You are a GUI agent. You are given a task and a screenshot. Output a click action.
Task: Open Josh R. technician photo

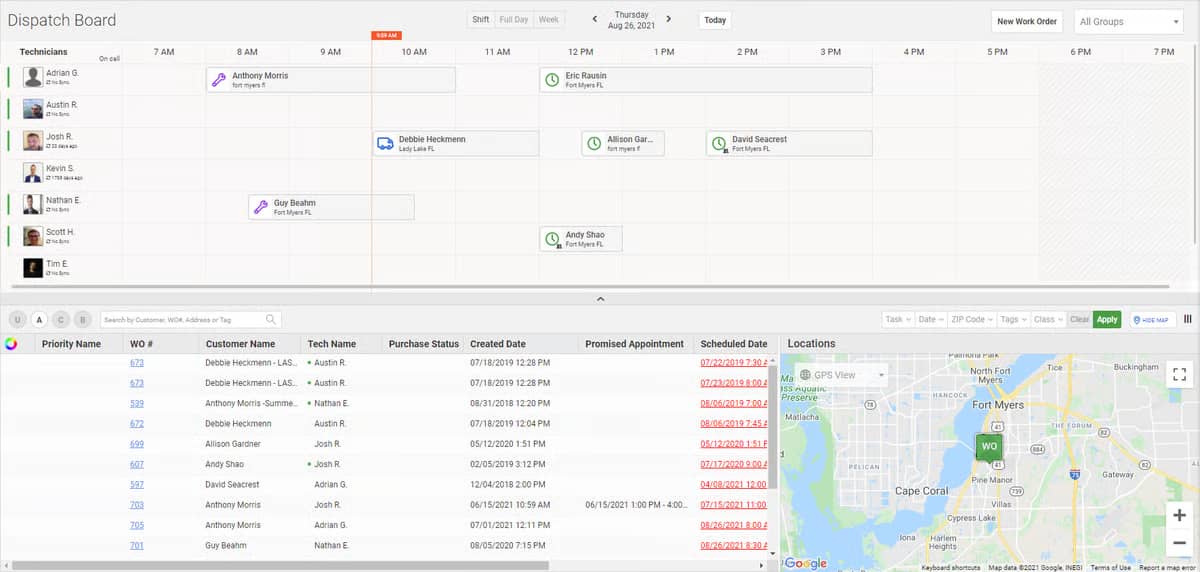click(33, 141)
